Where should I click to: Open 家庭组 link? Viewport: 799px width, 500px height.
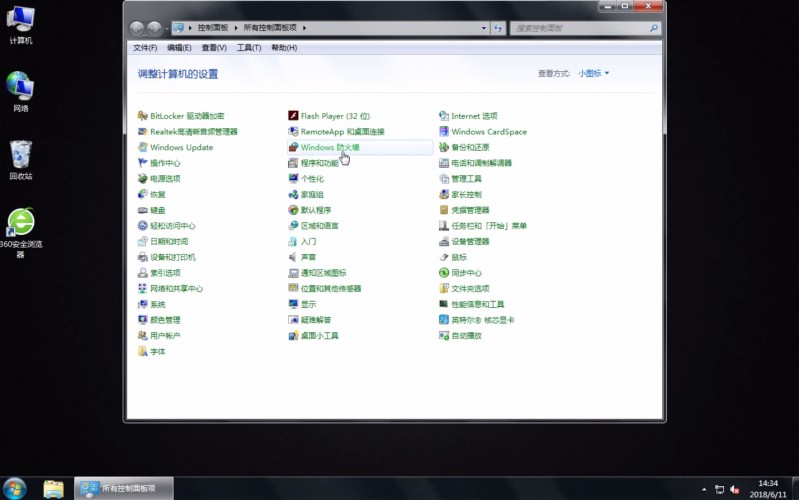coord(312,194)
